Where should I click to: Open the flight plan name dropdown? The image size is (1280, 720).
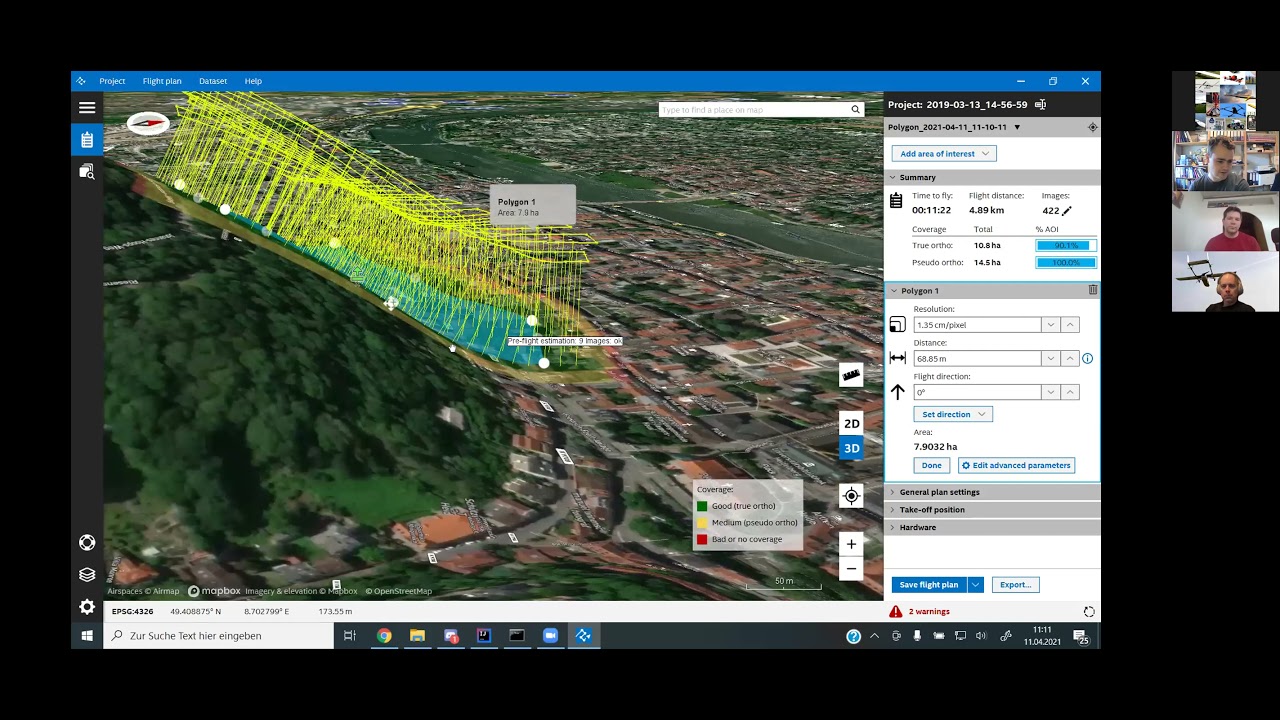pyautogui.click(x=1017, y=127)
